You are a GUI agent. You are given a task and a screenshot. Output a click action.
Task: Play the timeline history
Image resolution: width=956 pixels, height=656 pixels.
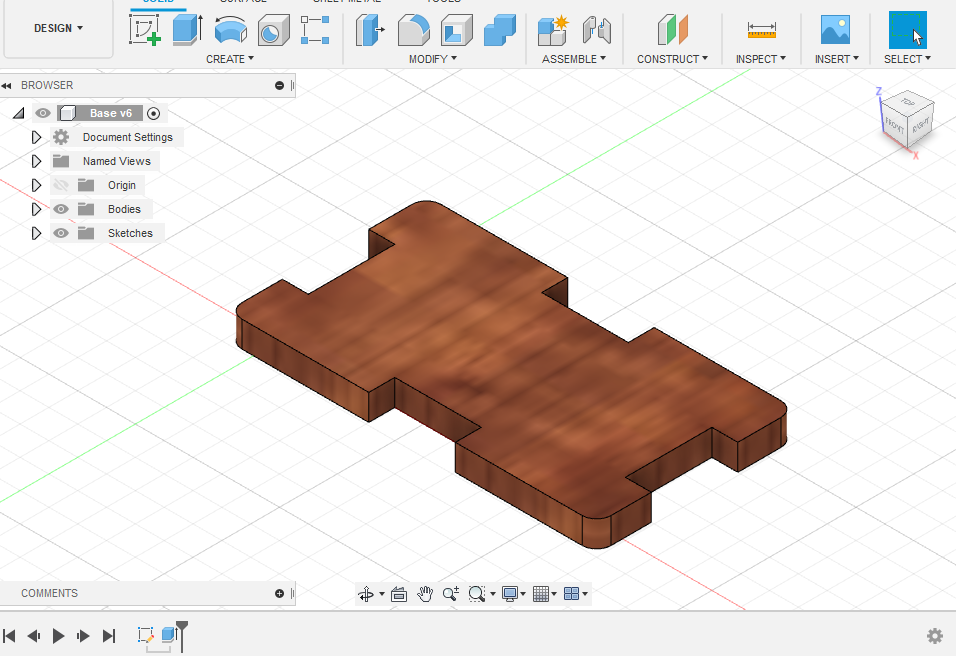point(59,636)
